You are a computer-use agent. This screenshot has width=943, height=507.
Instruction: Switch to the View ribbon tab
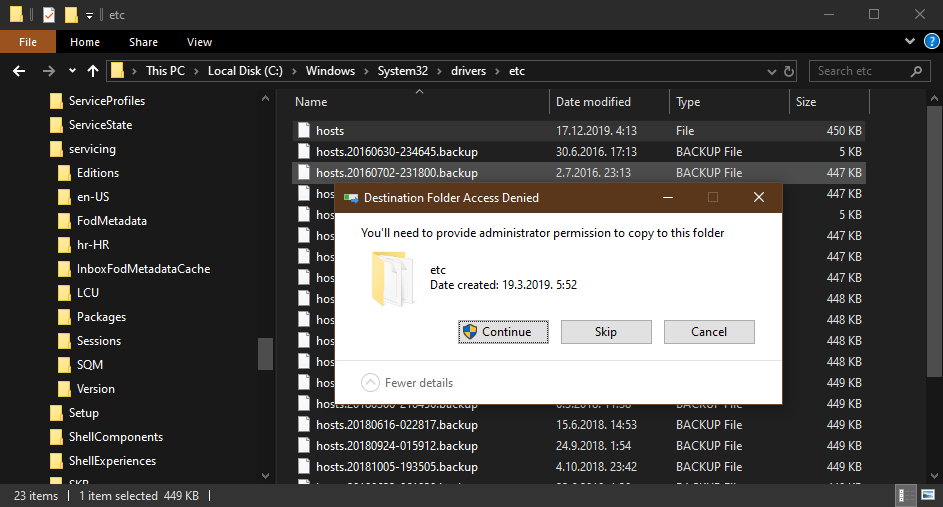pyautogui.click(x=199, y=42)
